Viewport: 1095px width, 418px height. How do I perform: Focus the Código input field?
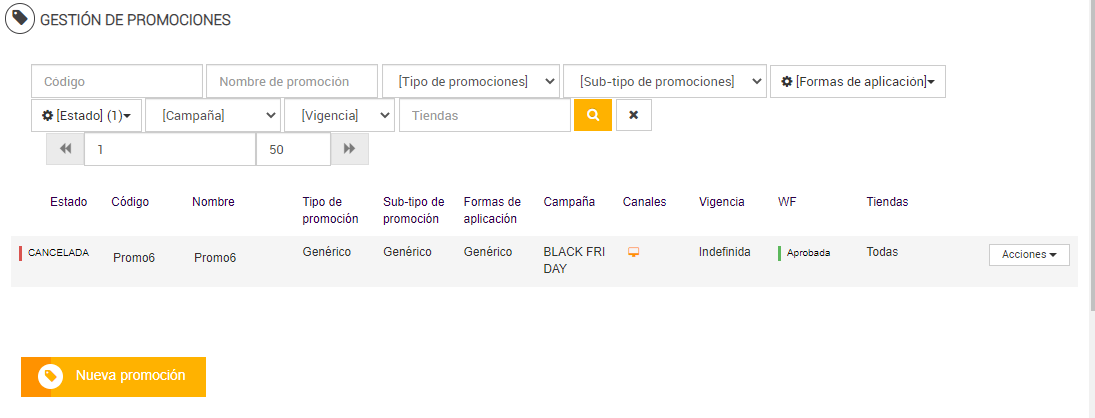point(117,81)
